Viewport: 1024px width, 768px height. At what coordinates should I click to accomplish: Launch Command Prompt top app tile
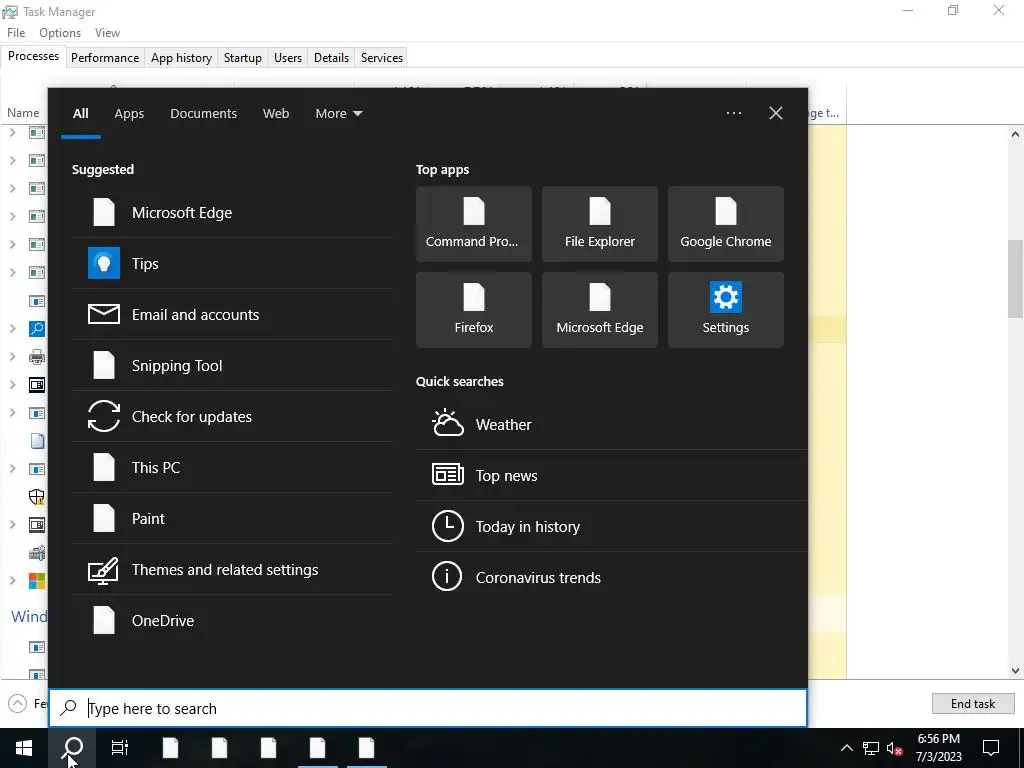[x=473, y=224]
